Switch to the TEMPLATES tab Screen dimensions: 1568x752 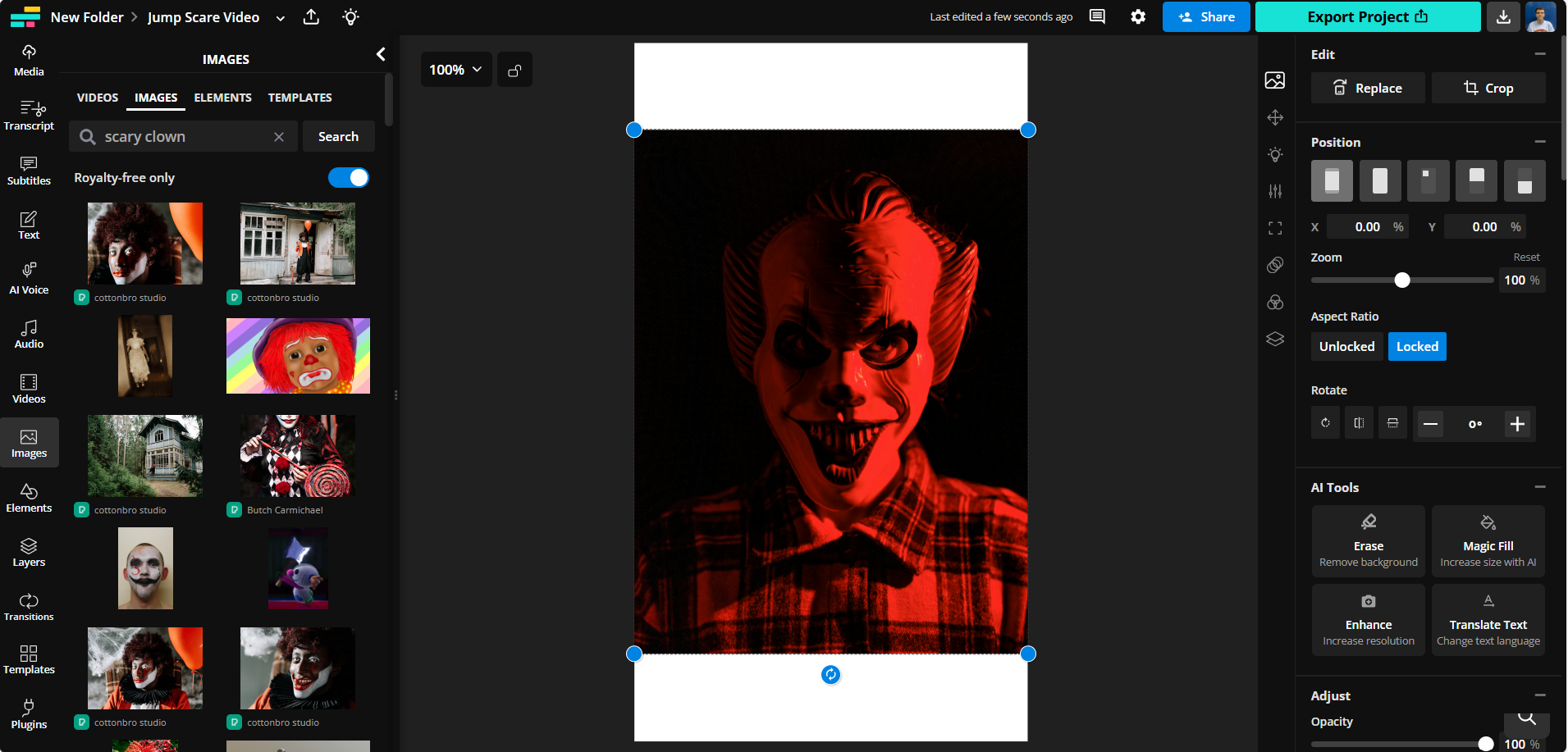coord(299,97)
